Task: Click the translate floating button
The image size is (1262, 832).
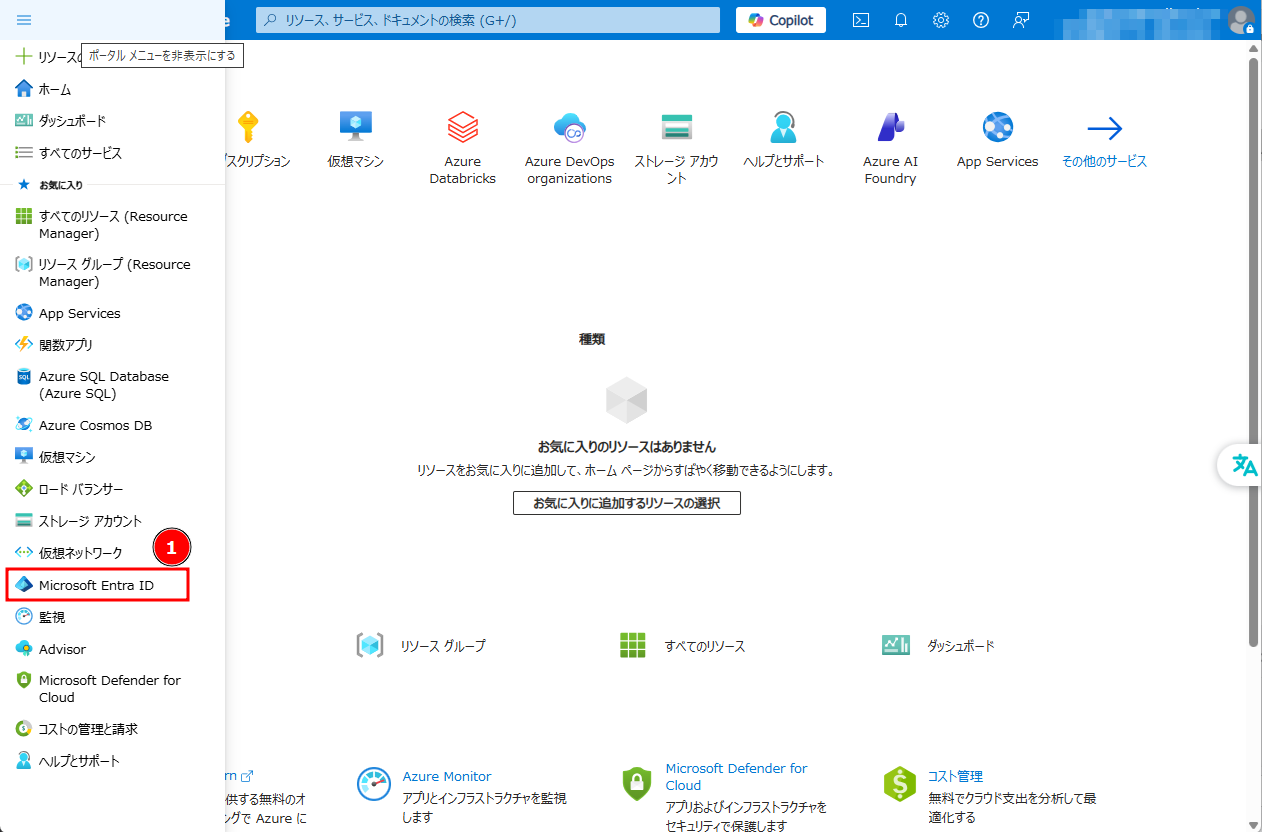Action: [1243, 465]
